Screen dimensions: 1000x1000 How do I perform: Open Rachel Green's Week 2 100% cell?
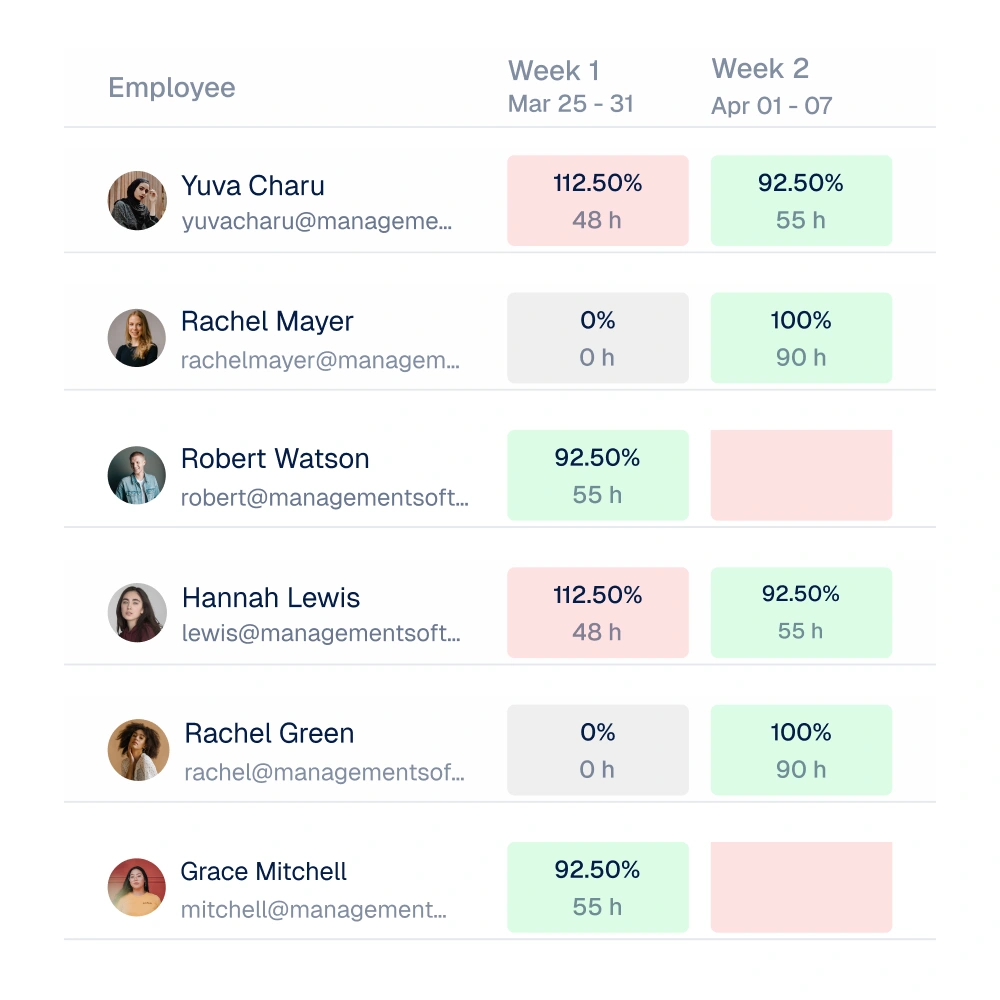coord(801,750)
